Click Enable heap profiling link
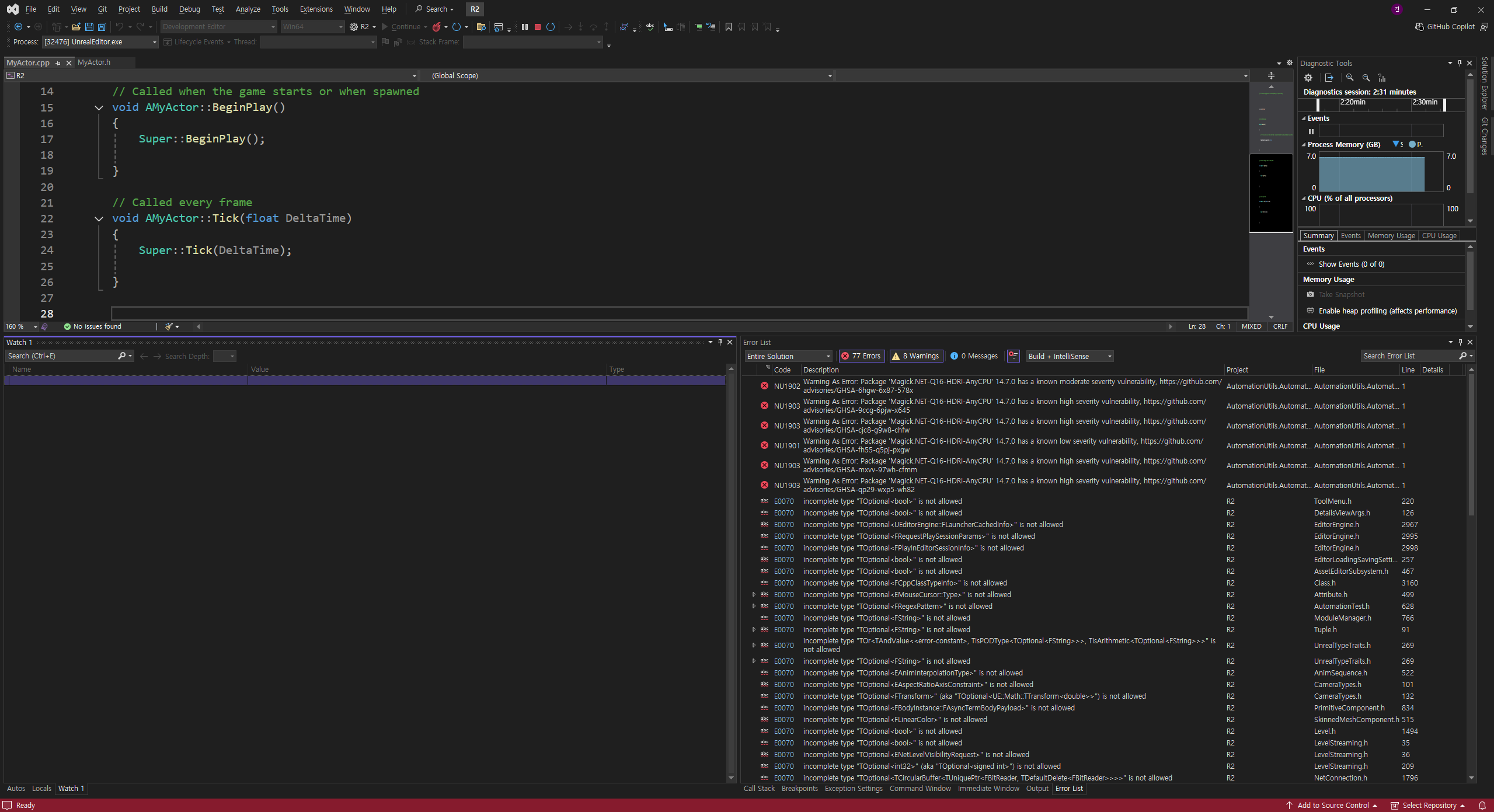Screen dimensions: 1494x812 [1387, 311]
